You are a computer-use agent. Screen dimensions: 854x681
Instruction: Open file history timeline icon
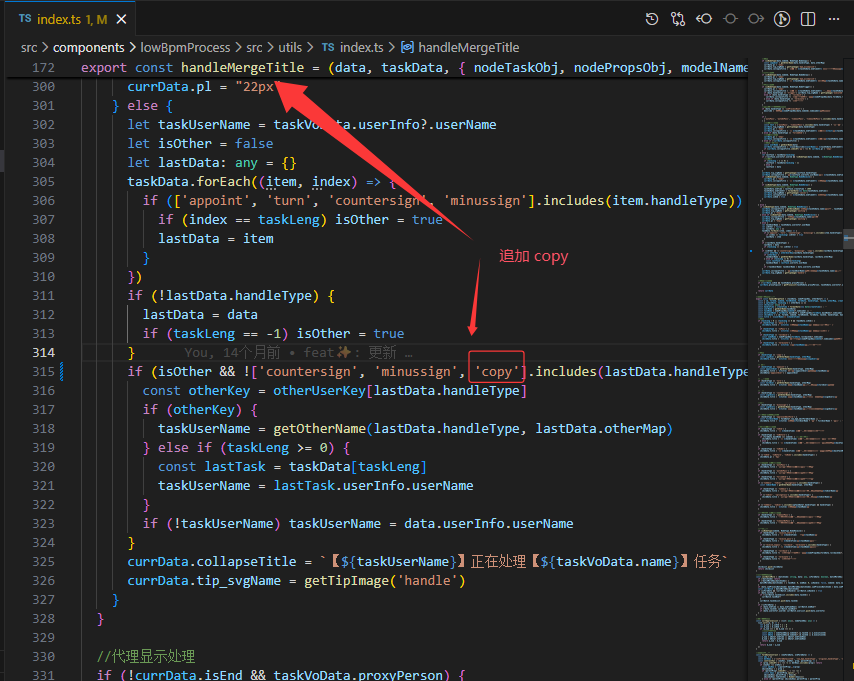click(652, 19)
